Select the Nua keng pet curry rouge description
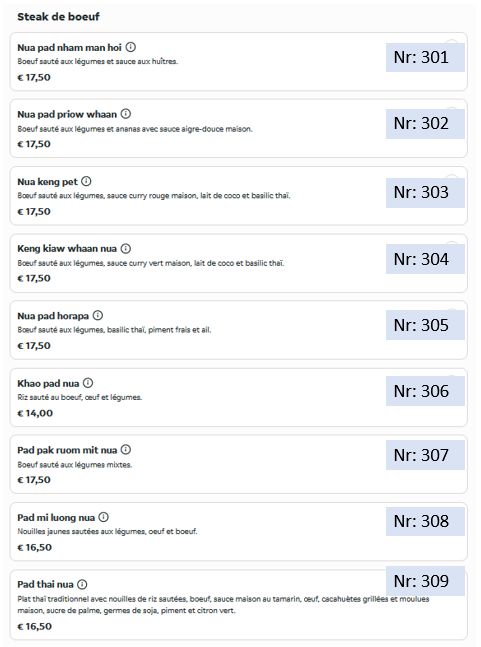The width and height of the screenshot is (481, 647). pyautogui.click(x=154, y=196)
